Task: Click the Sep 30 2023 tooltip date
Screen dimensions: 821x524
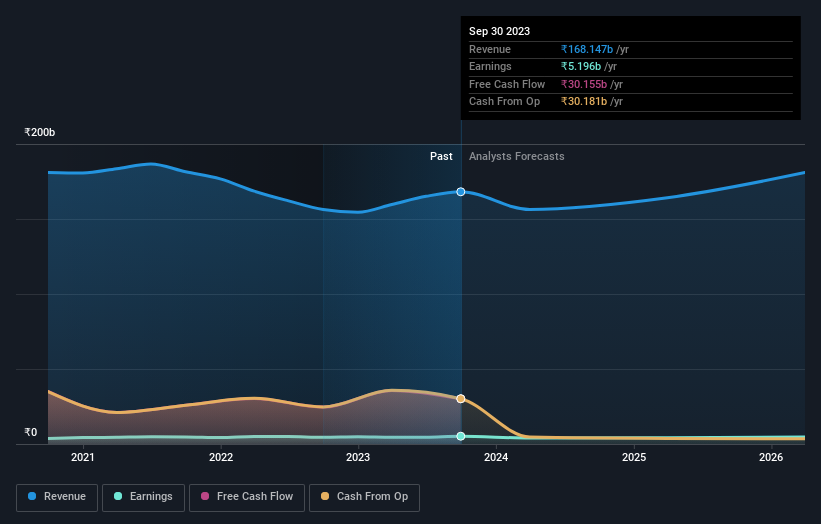Action: (500, 31)
